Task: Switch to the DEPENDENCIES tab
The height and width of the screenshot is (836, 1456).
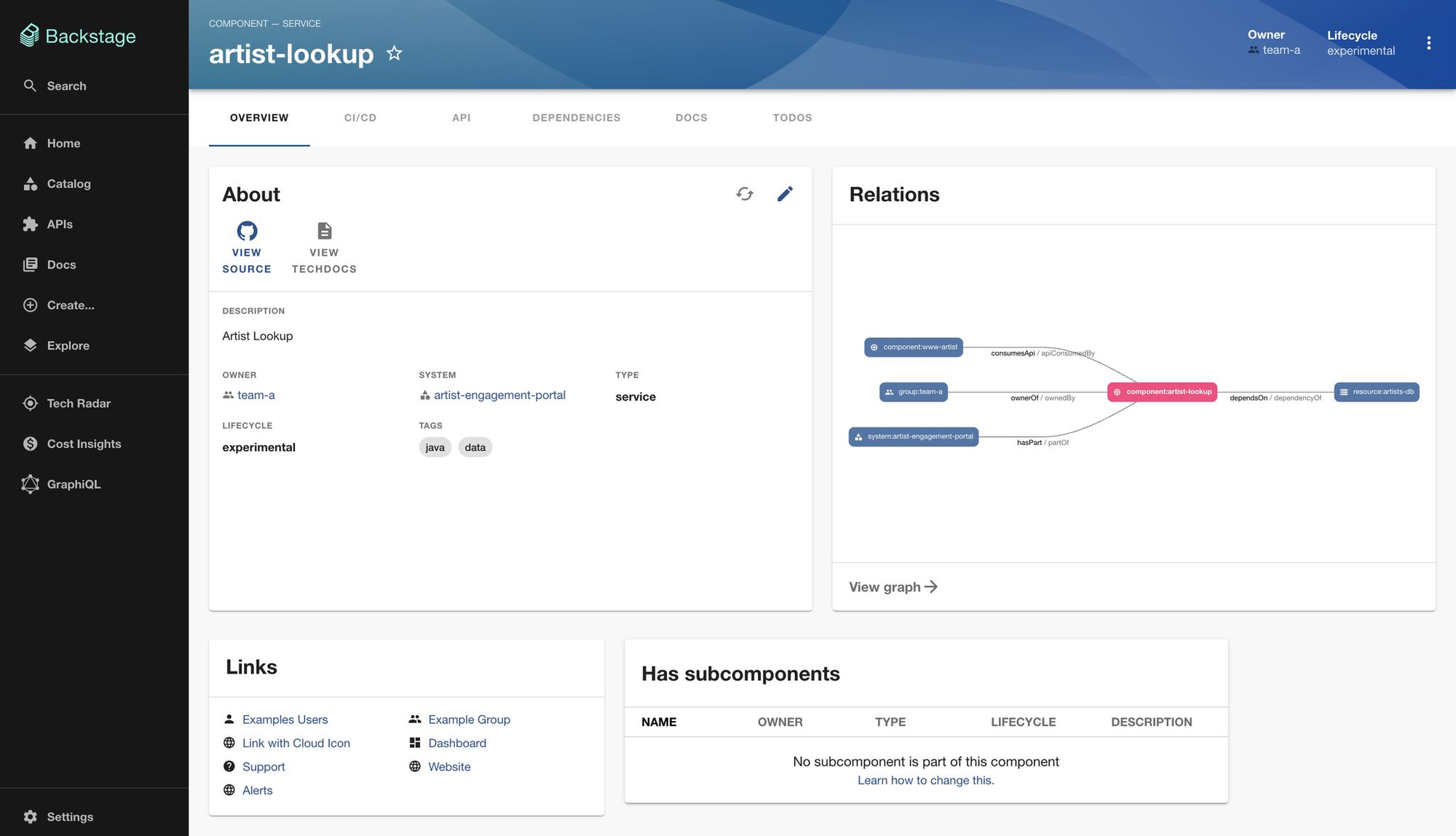Action: tap(576, 117)
